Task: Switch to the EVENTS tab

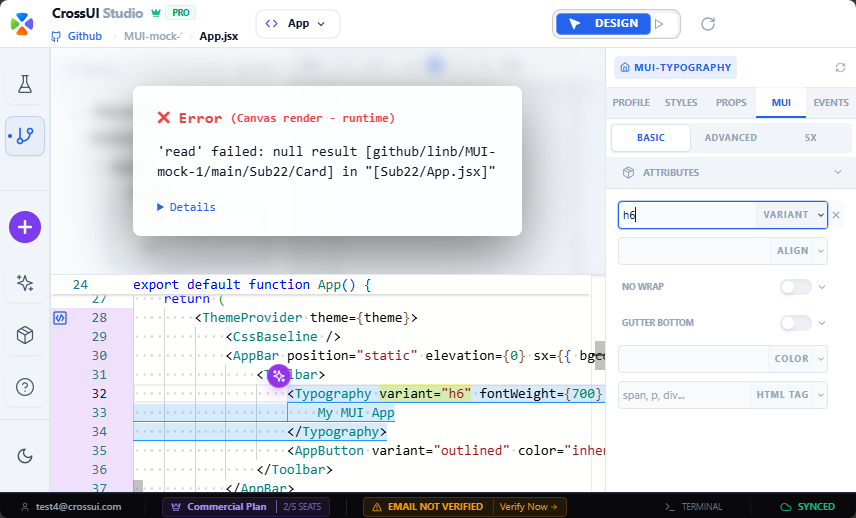Action: click(x=831, y=103)
